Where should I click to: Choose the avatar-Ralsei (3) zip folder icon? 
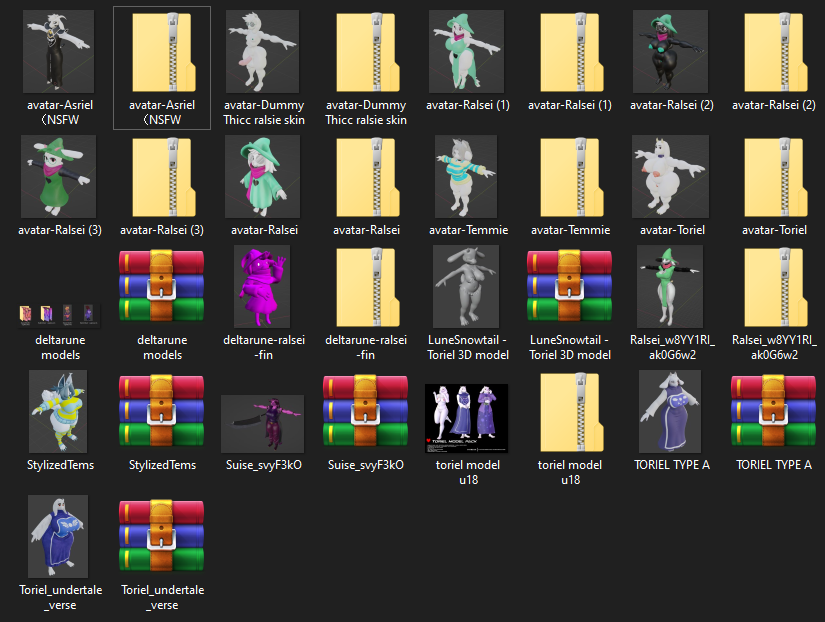point(164,177)
